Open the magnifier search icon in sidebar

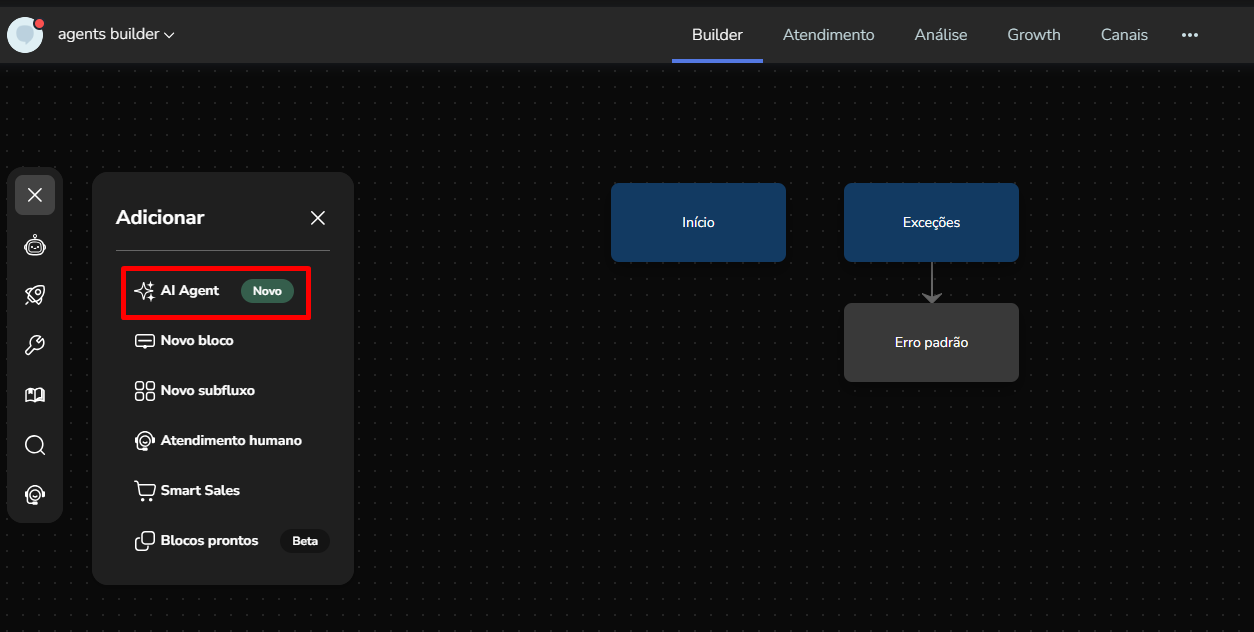tap(35, 445)
